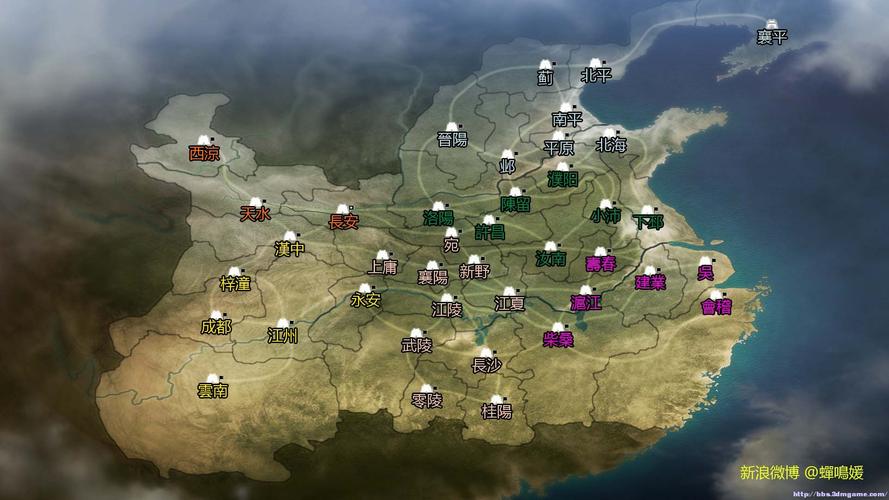Image resolution: width=889 pixels, height=500 pixels.
Task: Click the 平原 label
Action: pyautogui.click(x=559, y=148)
